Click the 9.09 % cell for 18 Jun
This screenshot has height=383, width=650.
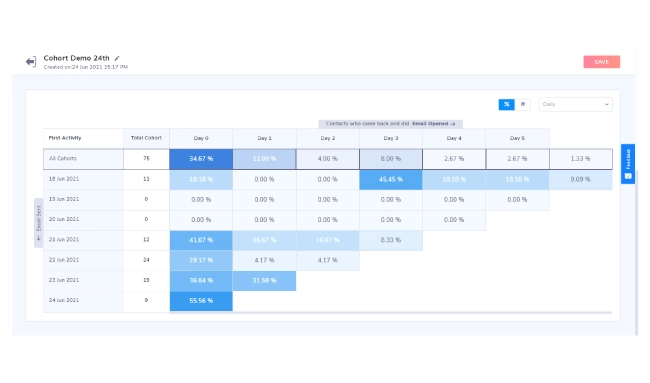coord(580,179)
